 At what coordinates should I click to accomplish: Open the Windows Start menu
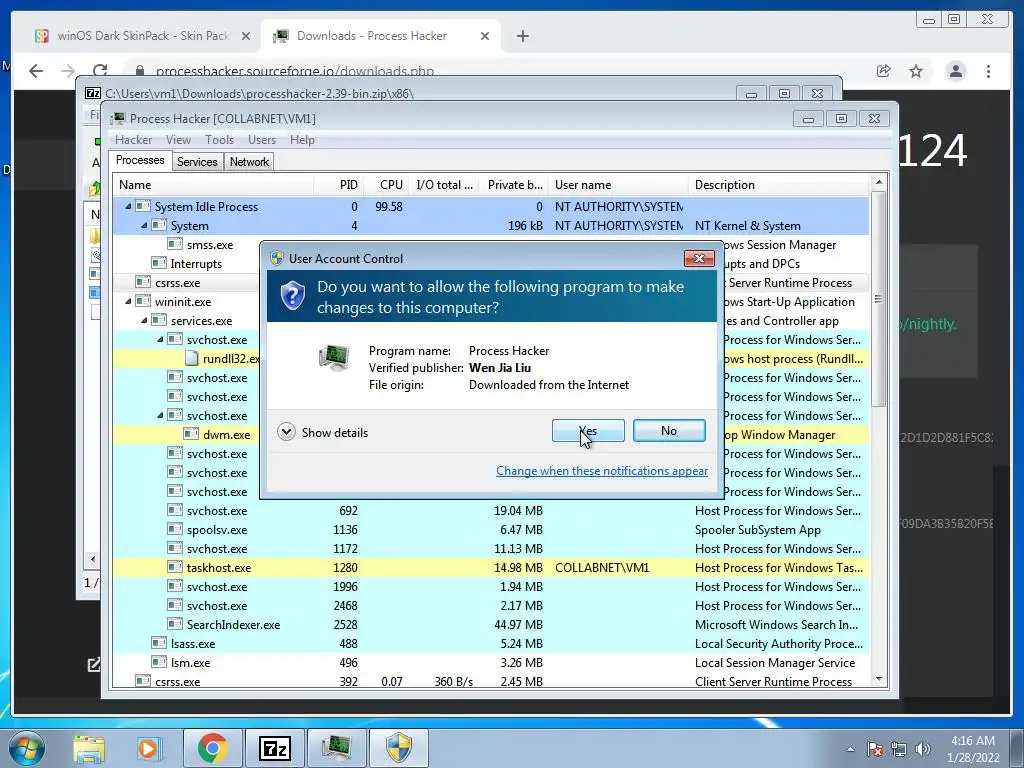point(27,748)
